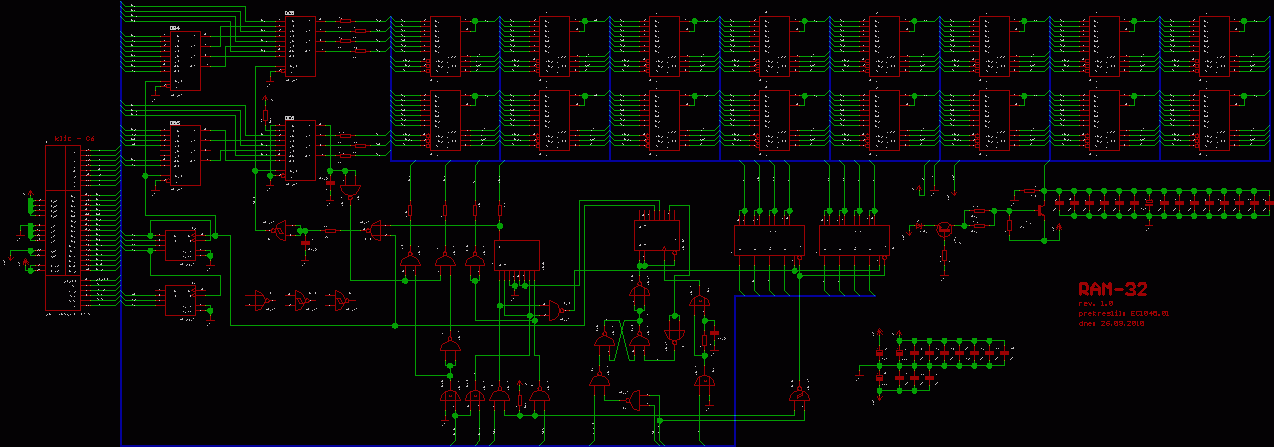
Task: Click the tall edge connector on the far left
Action: 62,228
